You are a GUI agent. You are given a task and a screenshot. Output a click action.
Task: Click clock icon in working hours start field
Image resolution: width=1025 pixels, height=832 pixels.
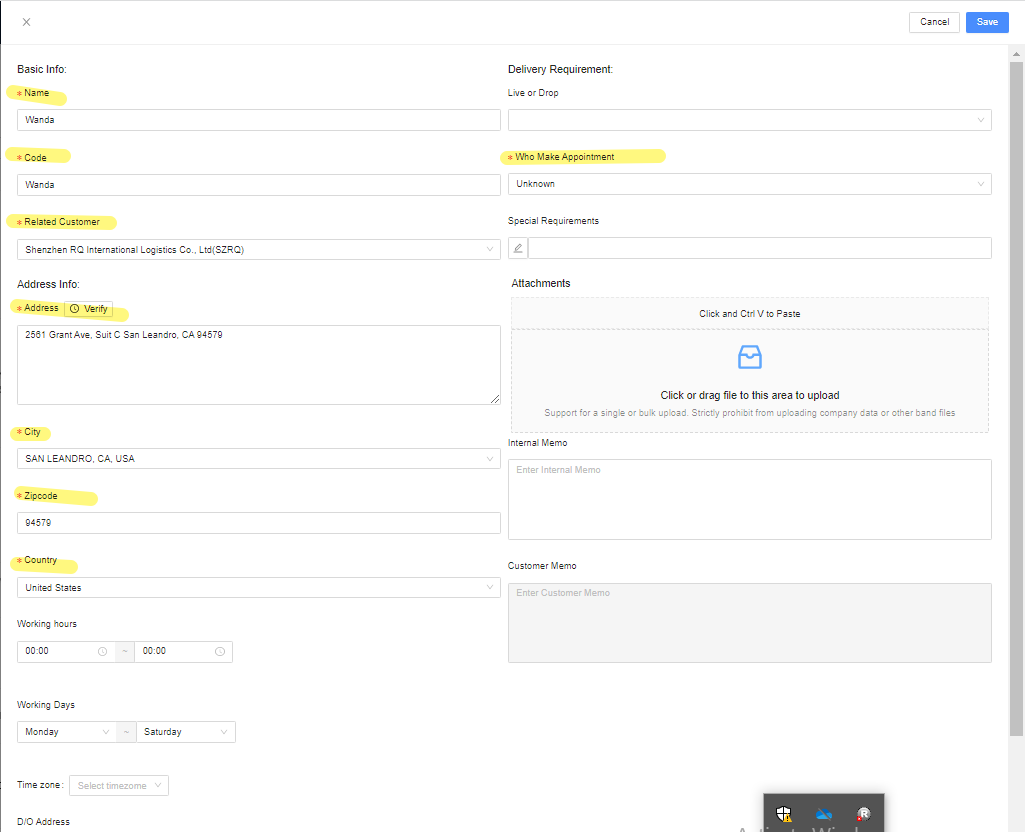point(102,651)
